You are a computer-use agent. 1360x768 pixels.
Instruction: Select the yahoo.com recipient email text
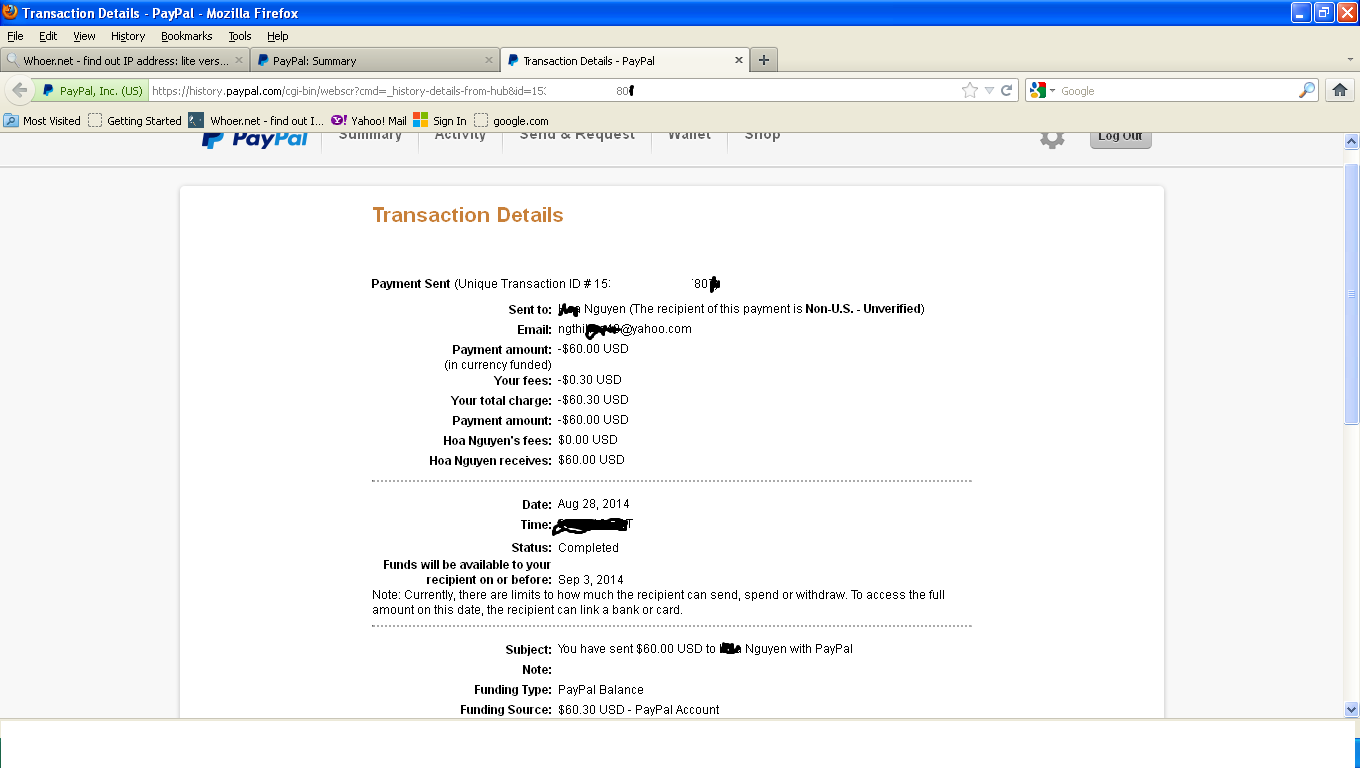pos(624,329)
